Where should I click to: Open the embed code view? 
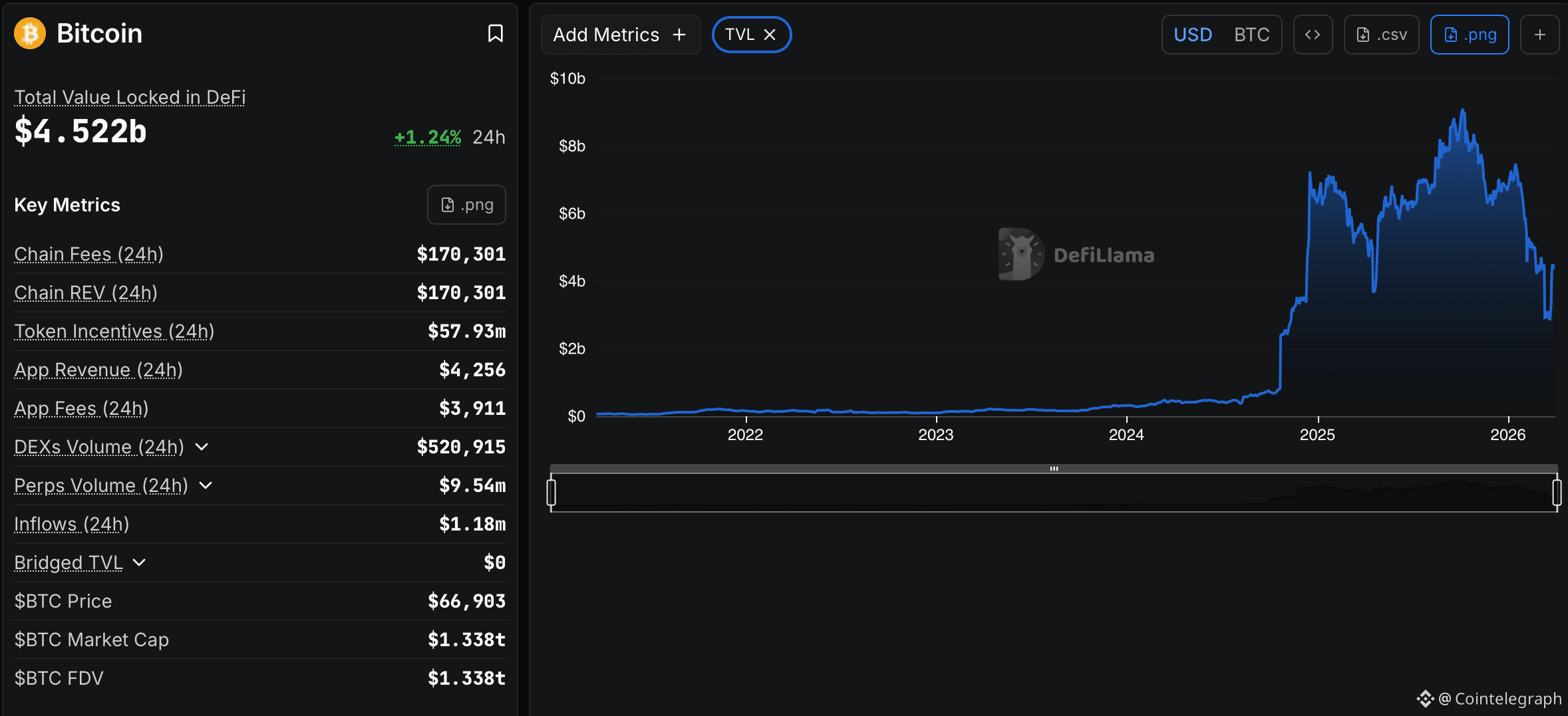pos(1313,34)
